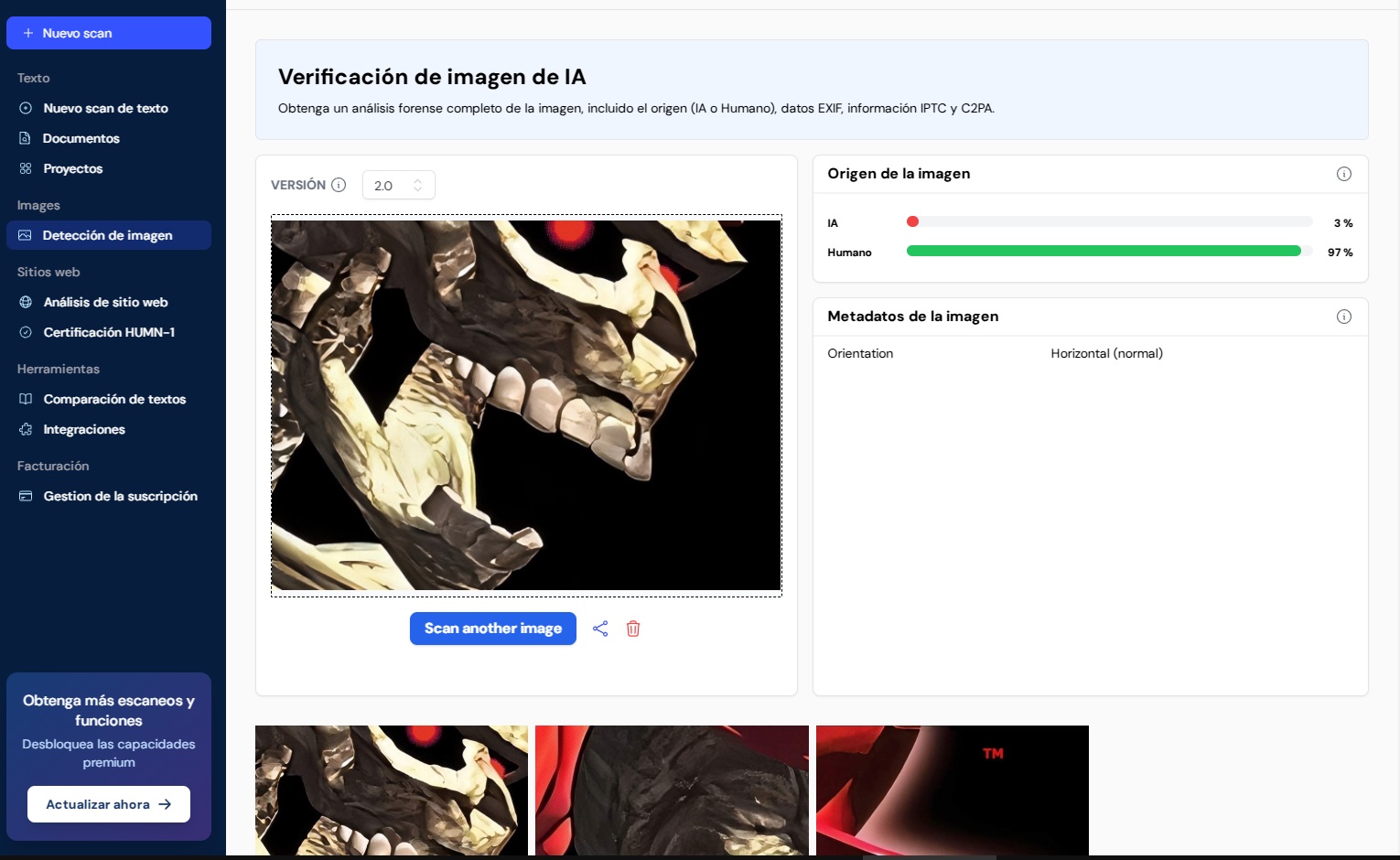Select Detección de imagen
This screenshot has width=1400, height=860.
107,235
